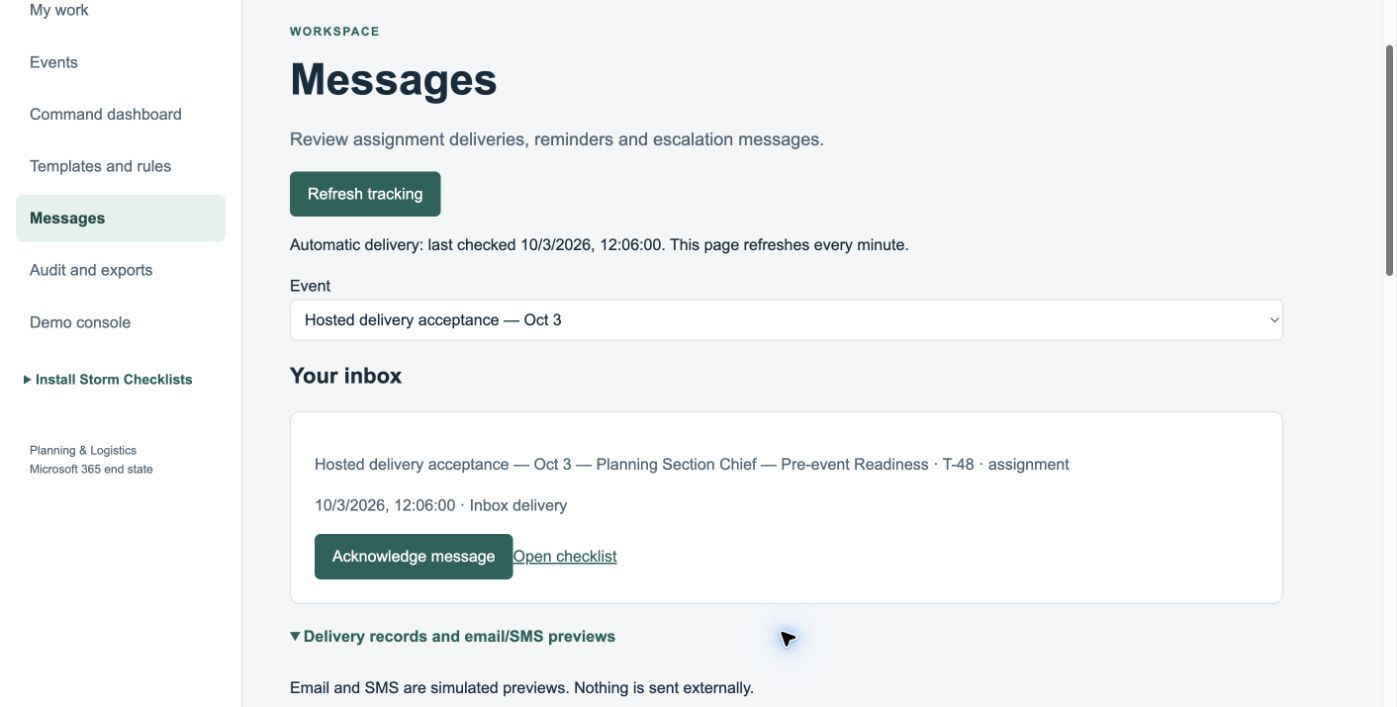This screenshot has width=1397, height=707.
Task: Collapse Delivery records and email/SMS previews
Action: click(453, 636)
